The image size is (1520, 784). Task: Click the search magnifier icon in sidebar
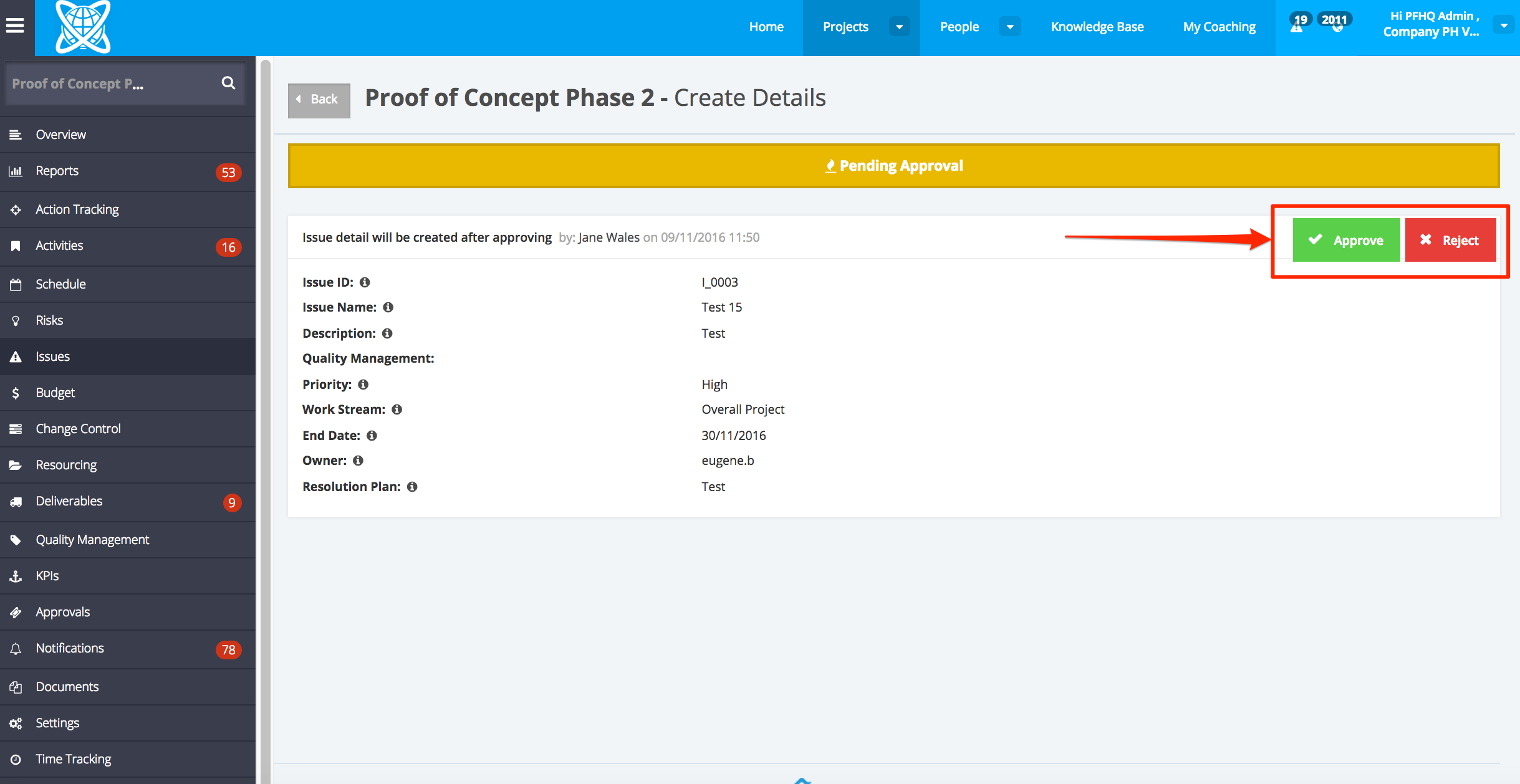pyautogui.click(x=228, y=83)
